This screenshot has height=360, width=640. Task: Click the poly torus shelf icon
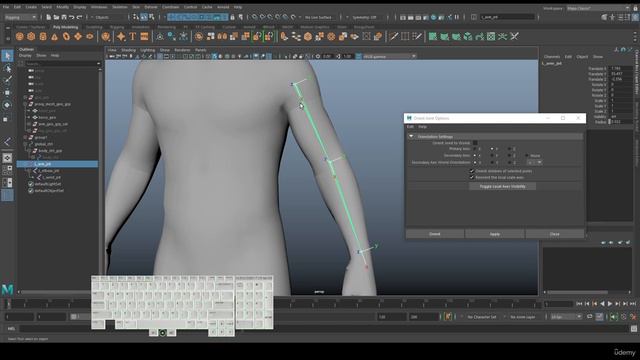tap(66, 37)
